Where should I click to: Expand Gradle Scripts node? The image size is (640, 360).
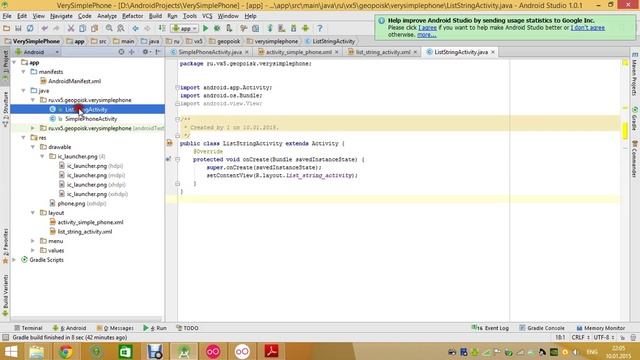(x=15, y=260)
